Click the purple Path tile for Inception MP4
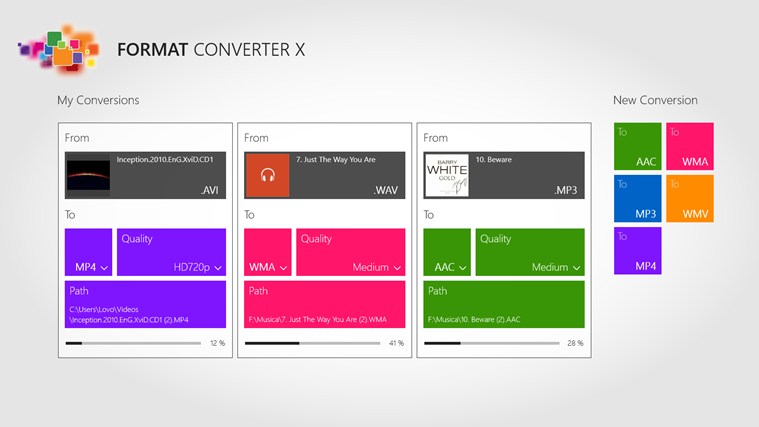The width and height of the screenshot is (759, 427). click(145, 304)
